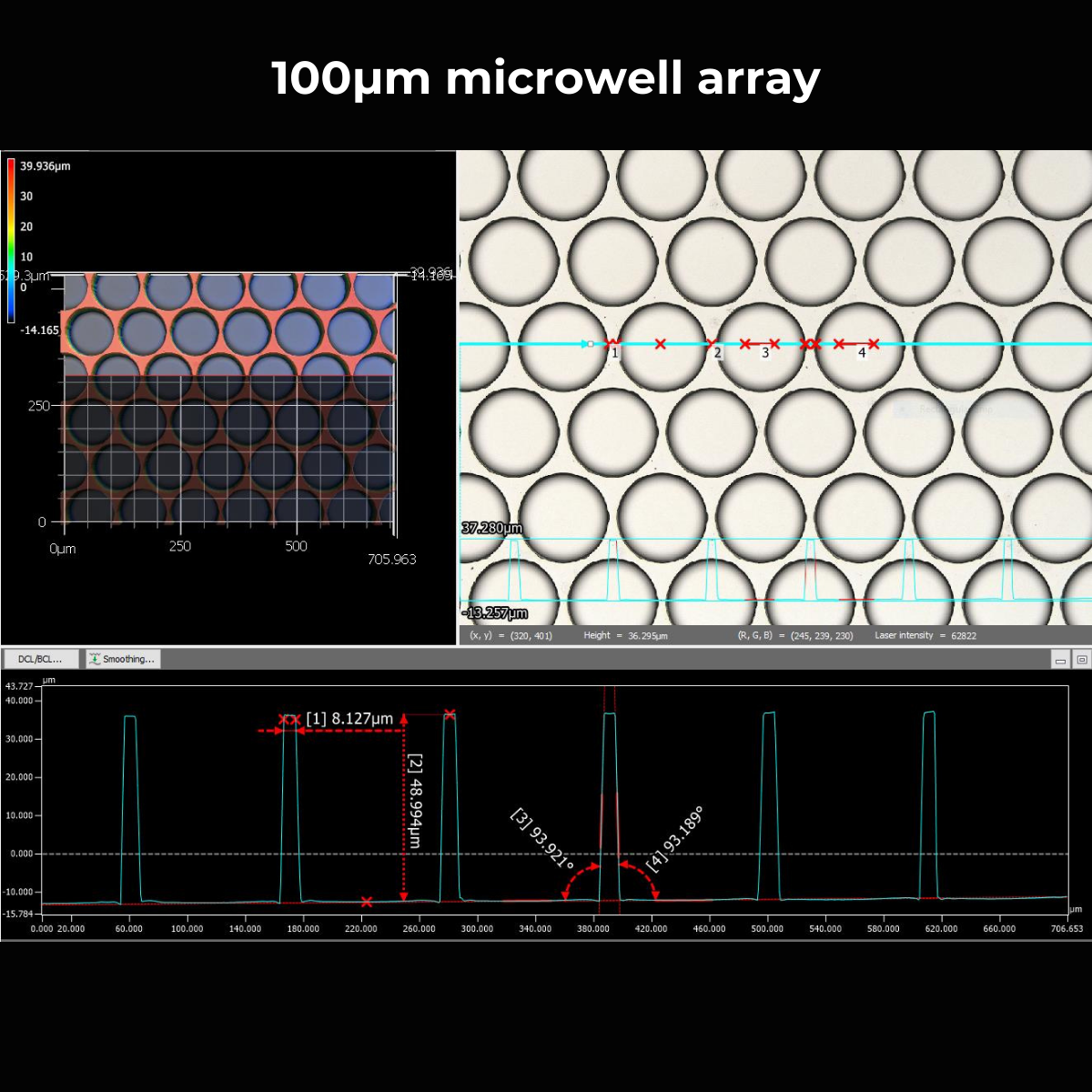1092x1092 pixels.
Task: Select measurement label 3 on profile line
Action: tap(765, 352)
